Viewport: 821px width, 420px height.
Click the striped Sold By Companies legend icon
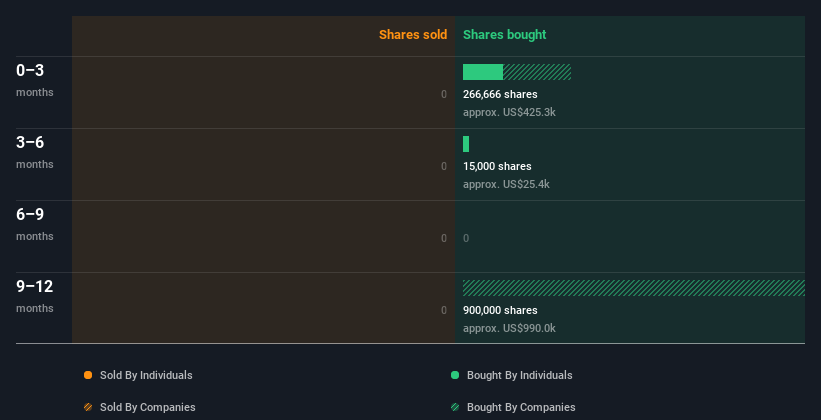coord(88,407)
